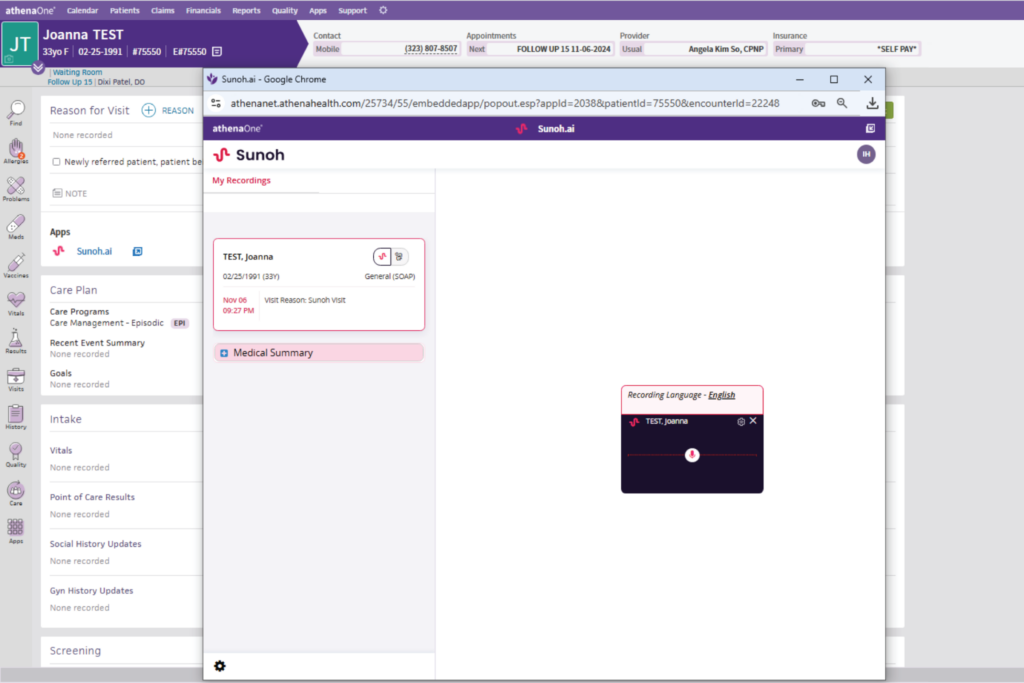Click the Social History Updates label
1024x683 pixels.
pos(95,544)
